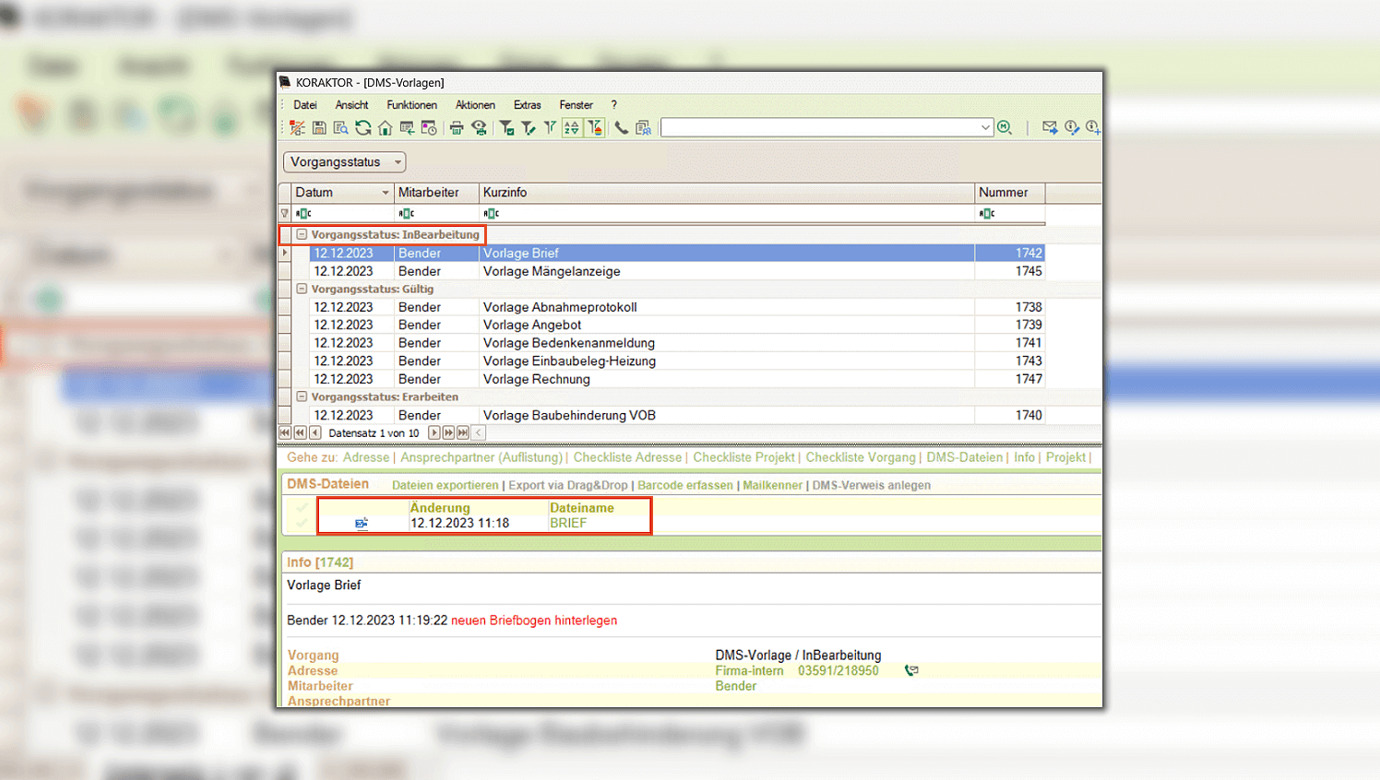Click the Dateien exportieren link
Image resolution: width=1380 pixels, height=780 pixels.
[x=445, y=485]
